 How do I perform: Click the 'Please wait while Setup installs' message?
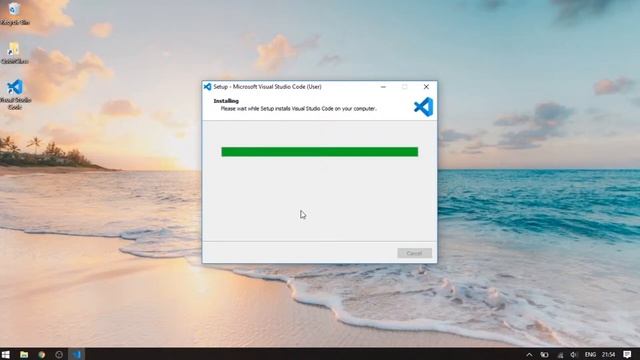point(298,109)
